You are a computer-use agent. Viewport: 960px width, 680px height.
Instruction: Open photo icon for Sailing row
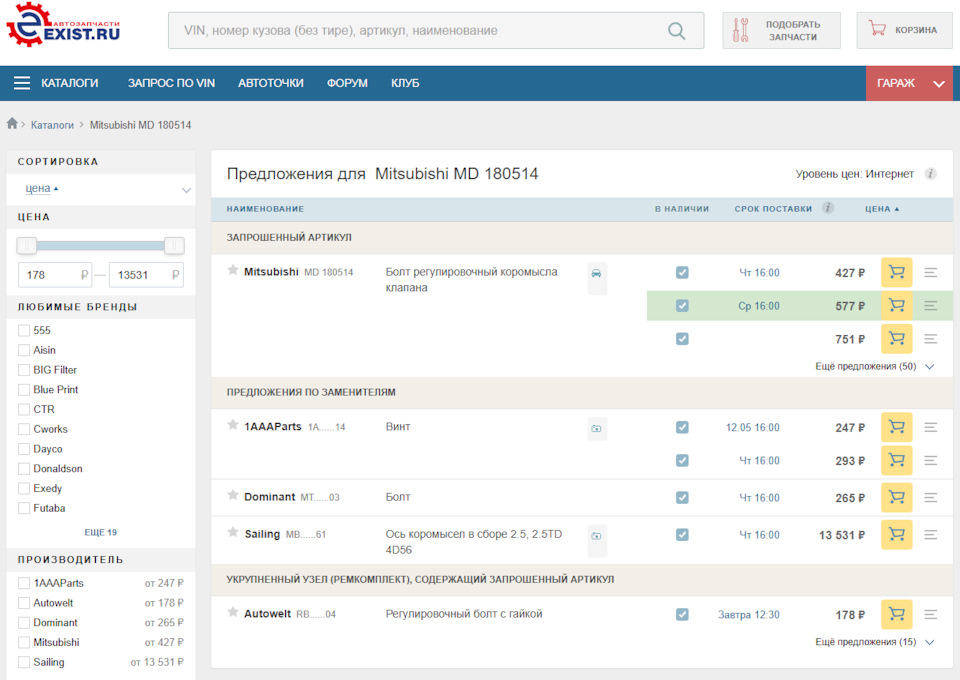(597, 536)
